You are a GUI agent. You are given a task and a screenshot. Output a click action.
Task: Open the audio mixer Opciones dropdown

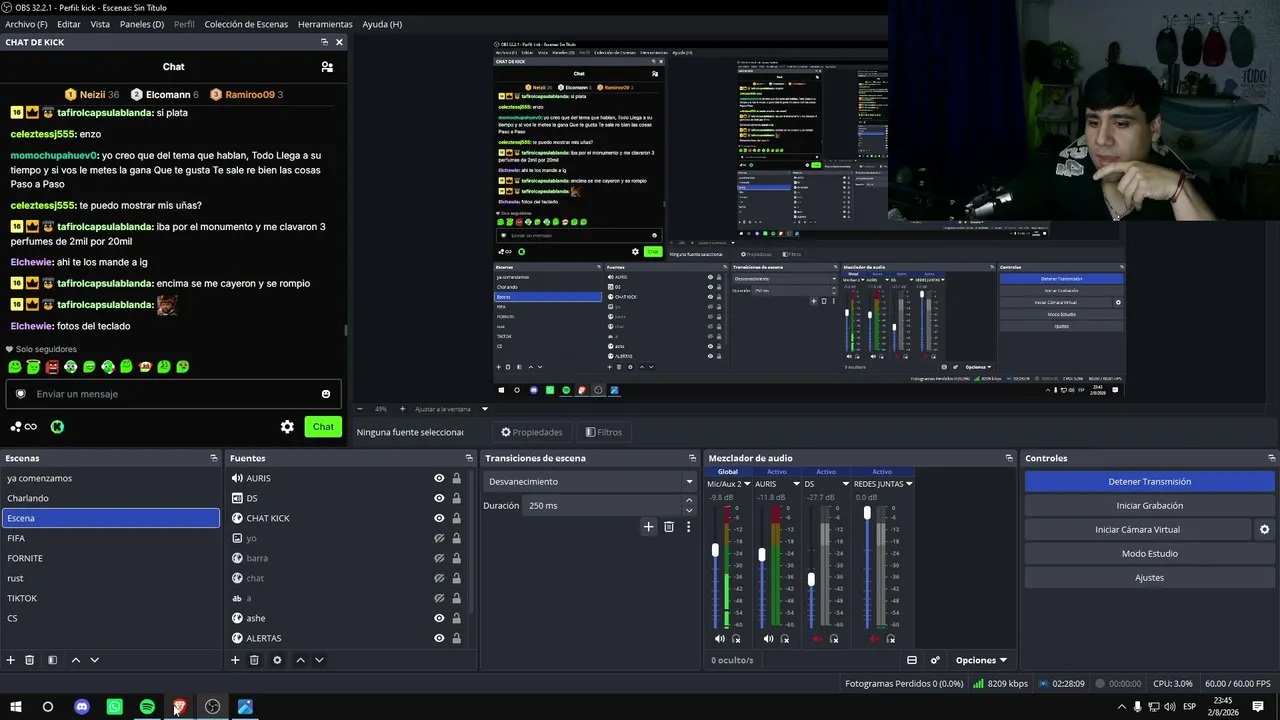pos(981,660)
